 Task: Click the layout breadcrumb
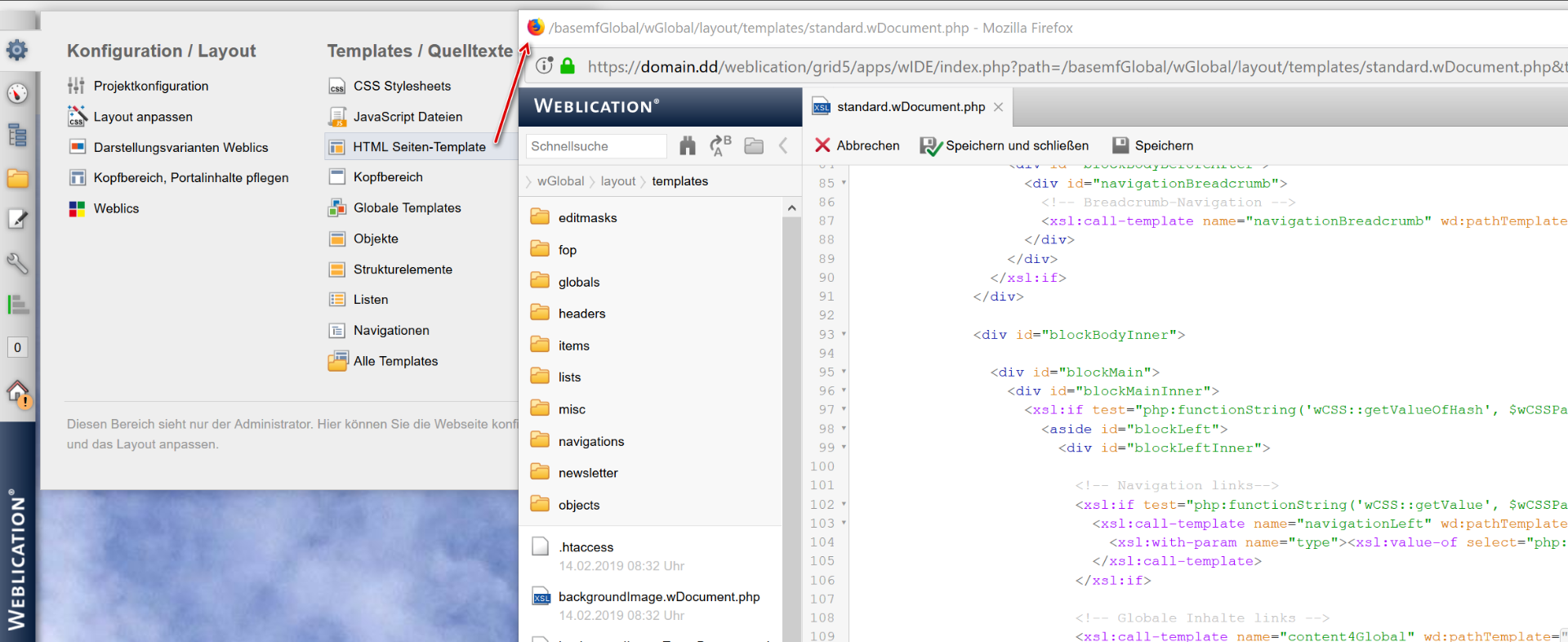tap(618, 181)
